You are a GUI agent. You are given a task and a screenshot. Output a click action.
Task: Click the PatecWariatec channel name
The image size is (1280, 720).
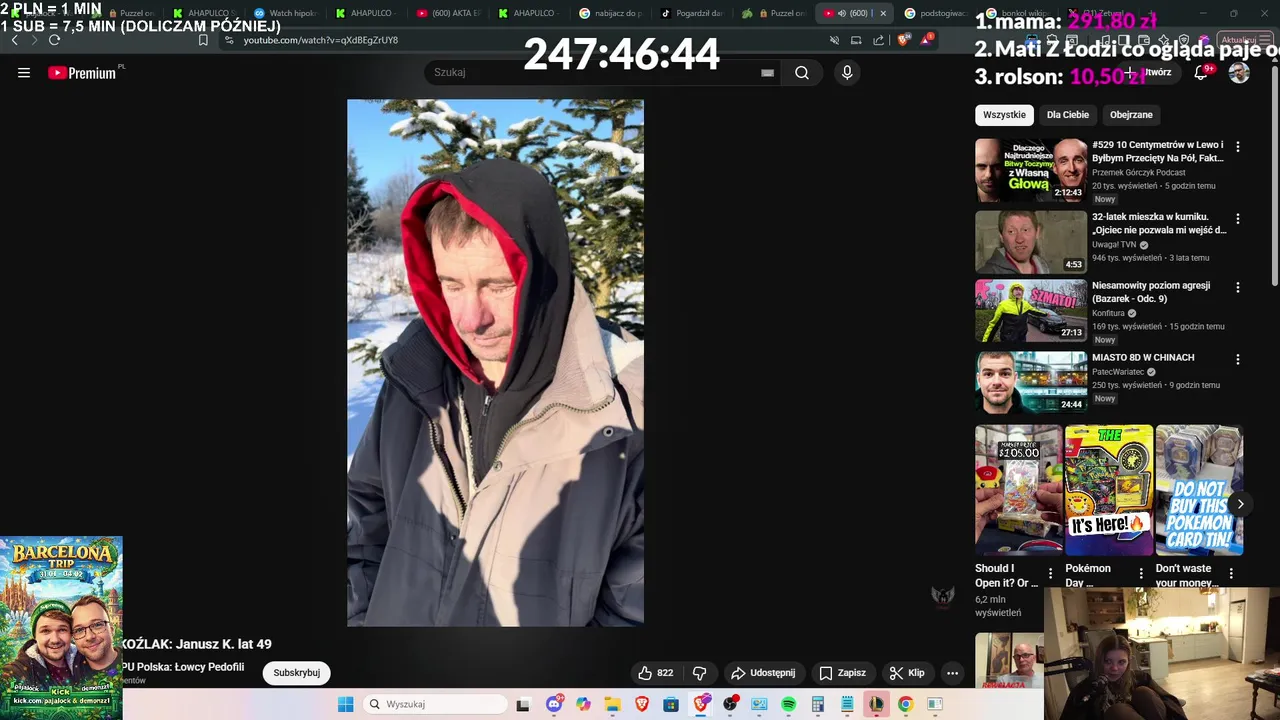pos(1118,372)
